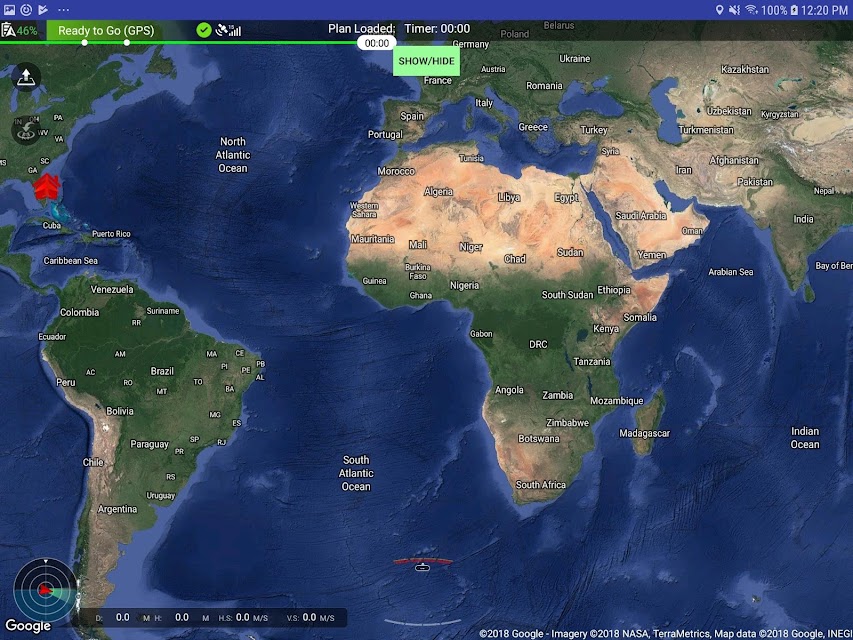
Task: Select the first white dot on progress bar
Action: coord(84,42)
